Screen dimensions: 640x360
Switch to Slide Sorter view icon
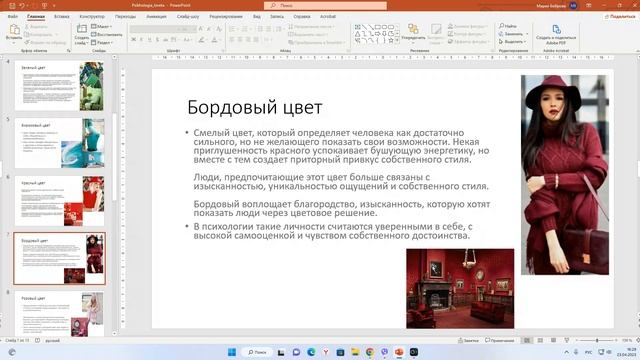(540, 340)
